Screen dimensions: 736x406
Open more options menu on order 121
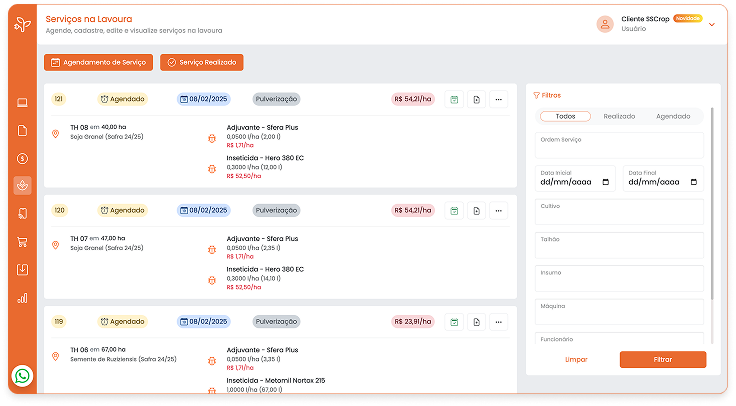pos(499,99)
